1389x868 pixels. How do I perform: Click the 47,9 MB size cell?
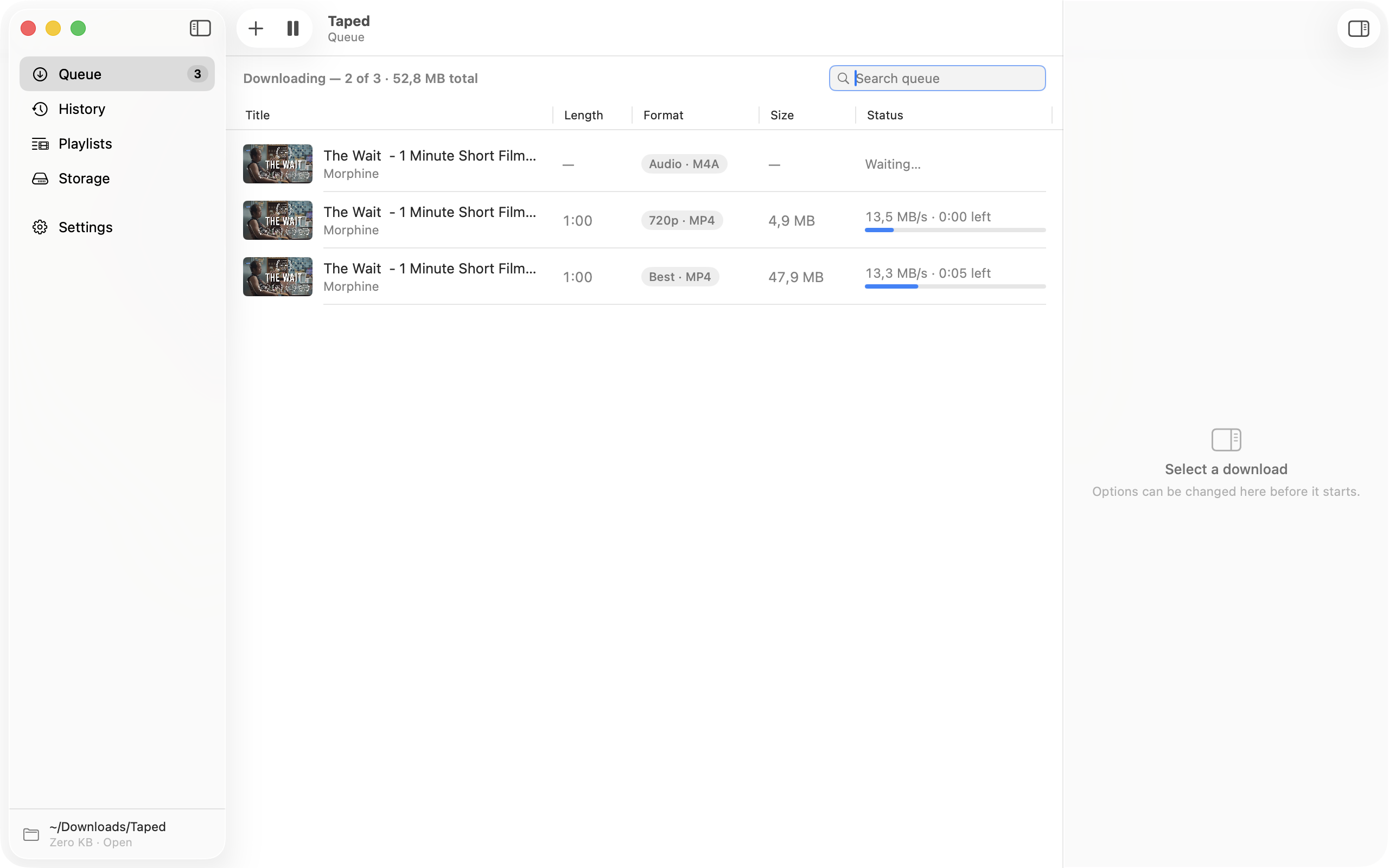[796, 277]
